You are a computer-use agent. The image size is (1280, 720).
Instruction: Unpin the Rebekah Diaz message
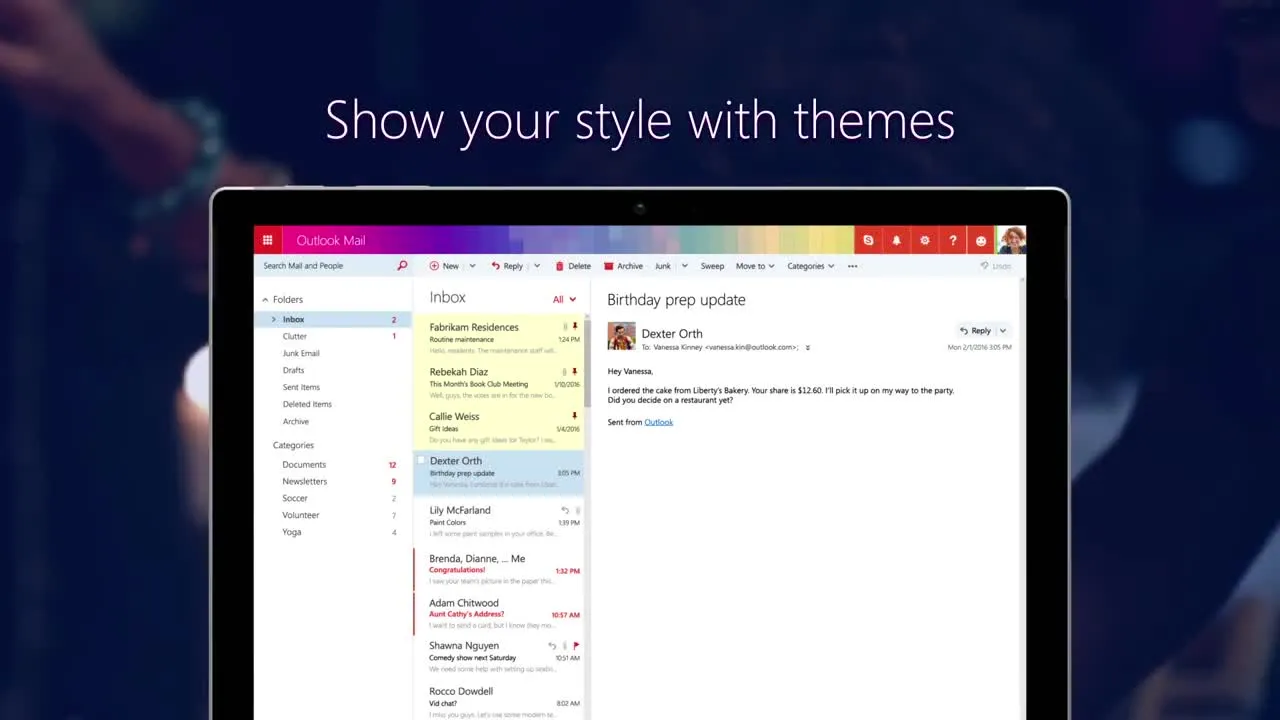[x=575, y=372]
